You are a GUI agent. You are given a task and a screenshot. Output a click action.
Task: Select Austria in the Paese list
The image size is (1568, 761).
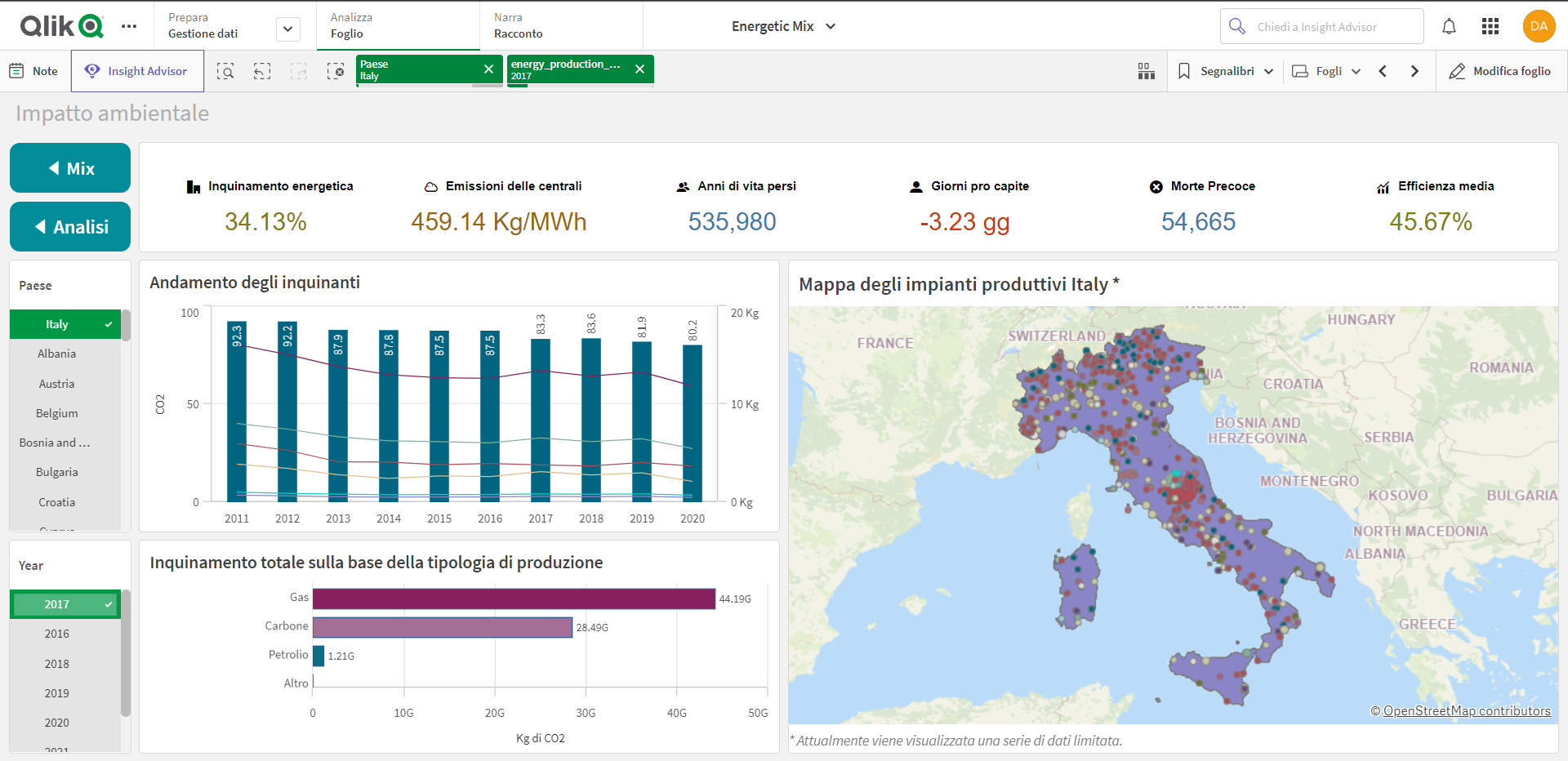(x=57, y=384)
